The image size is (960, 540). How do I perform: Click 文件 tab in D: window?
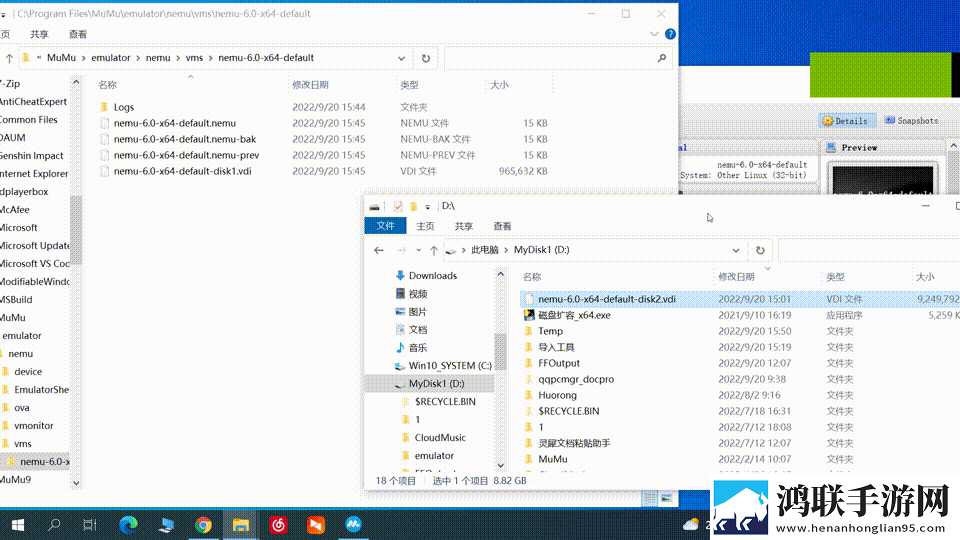pos(385,226)
